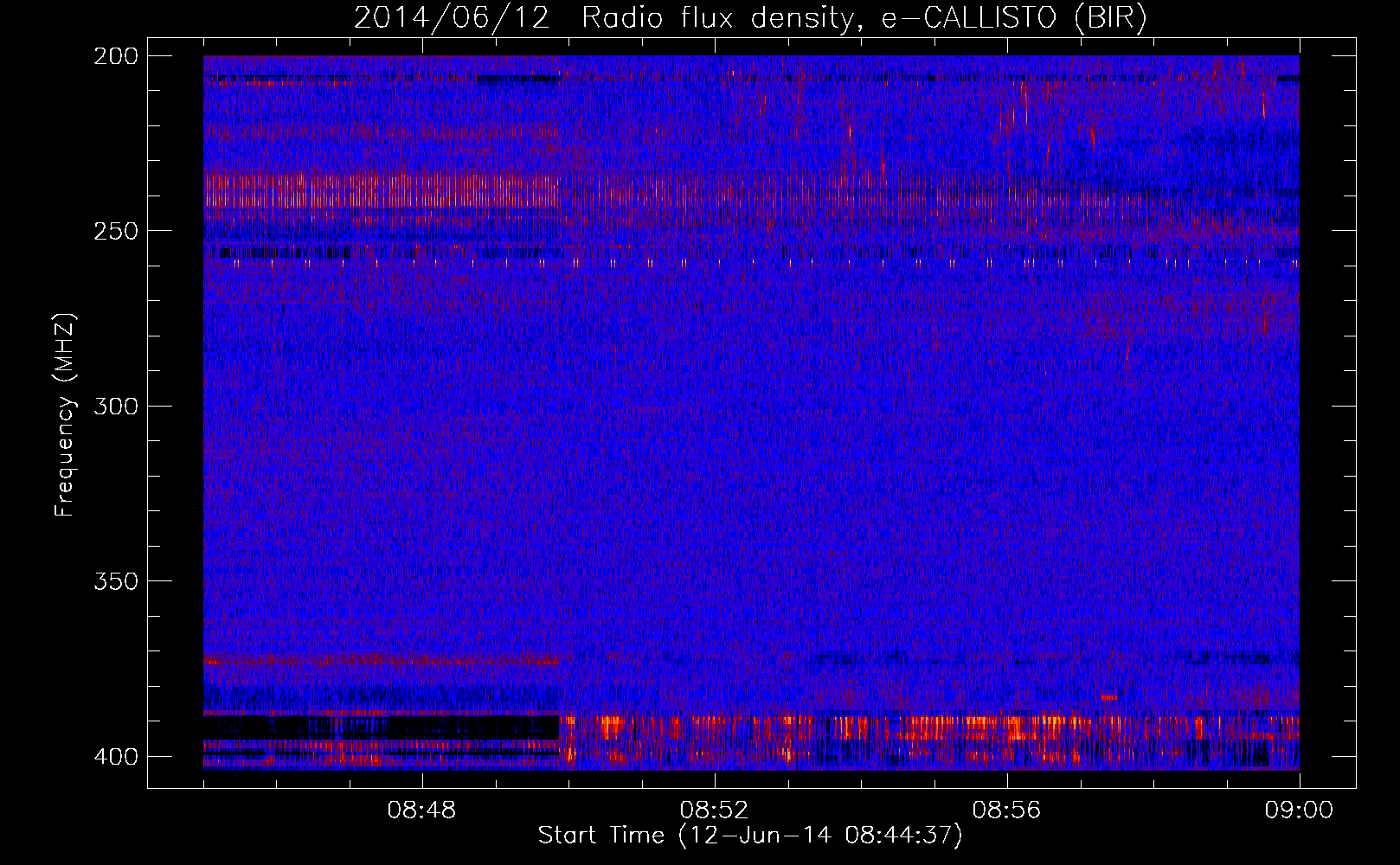Click the 250 frequency tick label
This screenshot has height=865, width=1400.
[x=115, y=231]
